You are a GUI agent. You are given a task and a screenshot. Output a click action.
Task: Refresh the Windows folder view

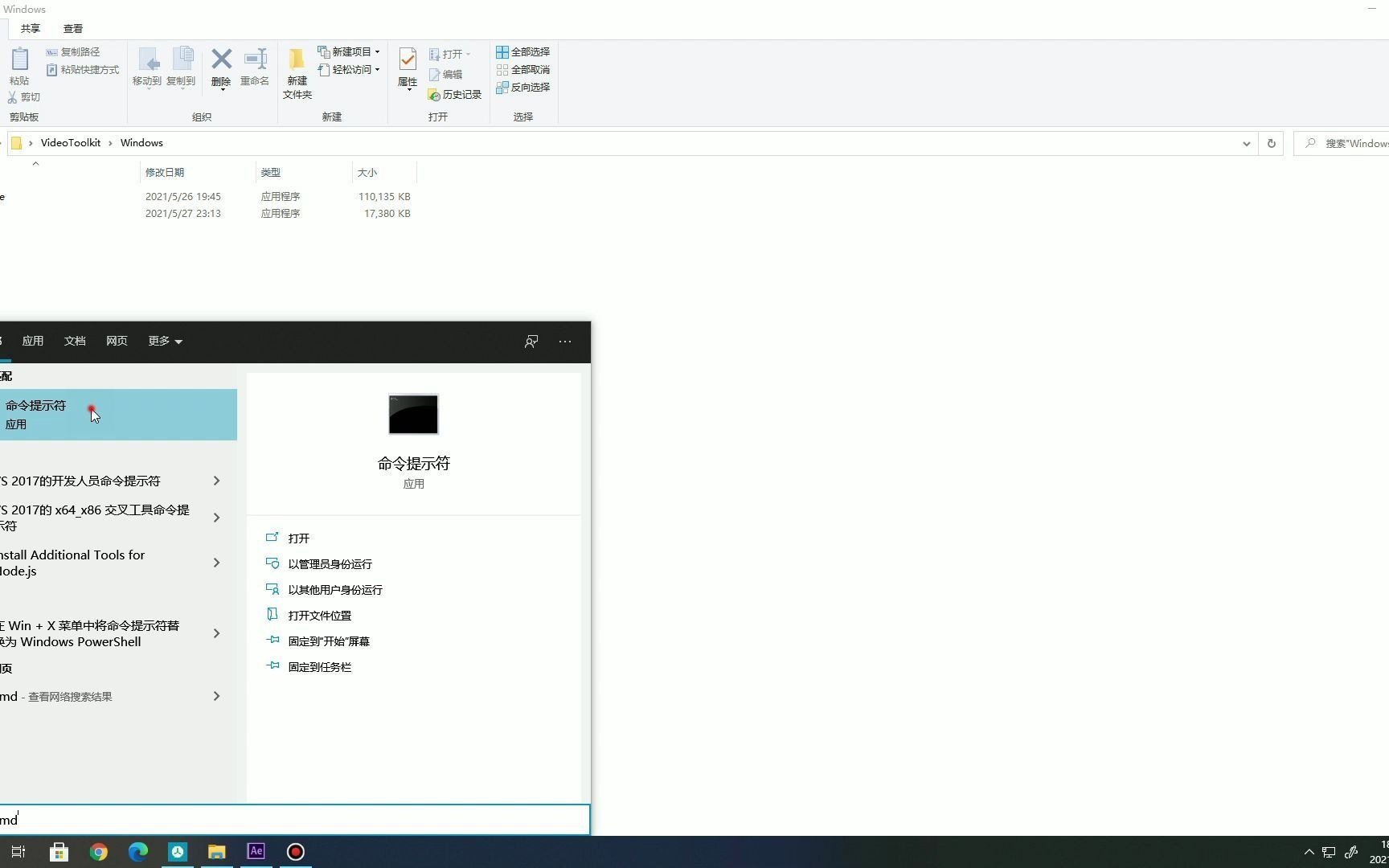[x=1272, y=144]
